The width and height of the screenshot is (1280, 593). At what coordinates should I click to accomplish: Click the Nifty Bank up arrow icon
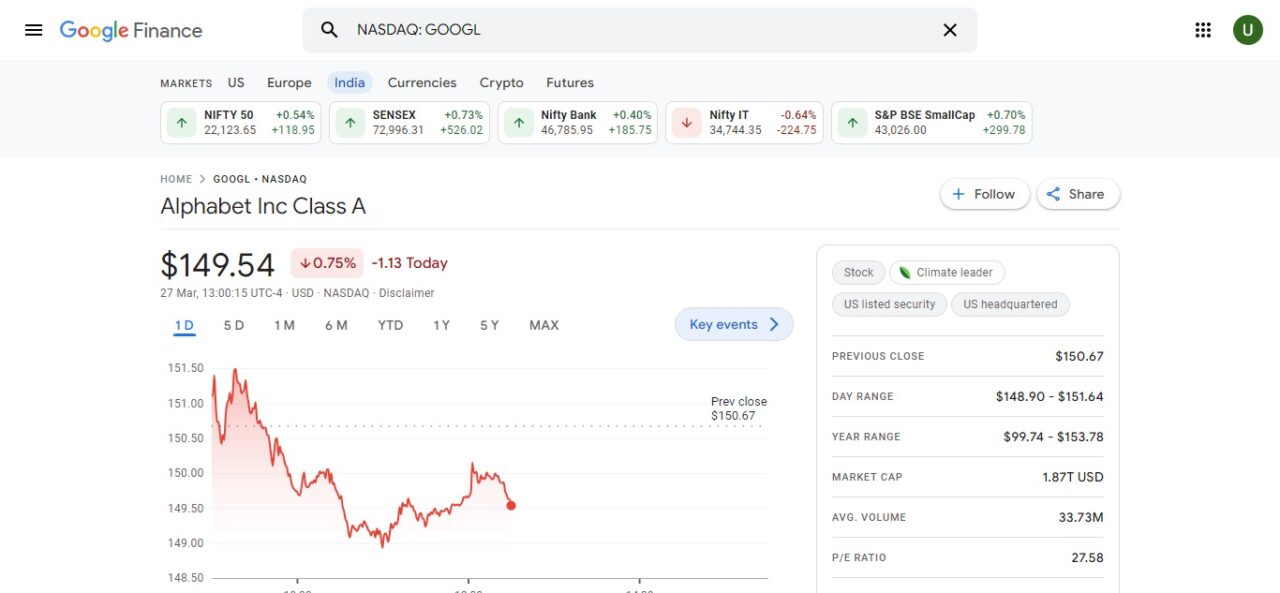click(x=518, y=123)
